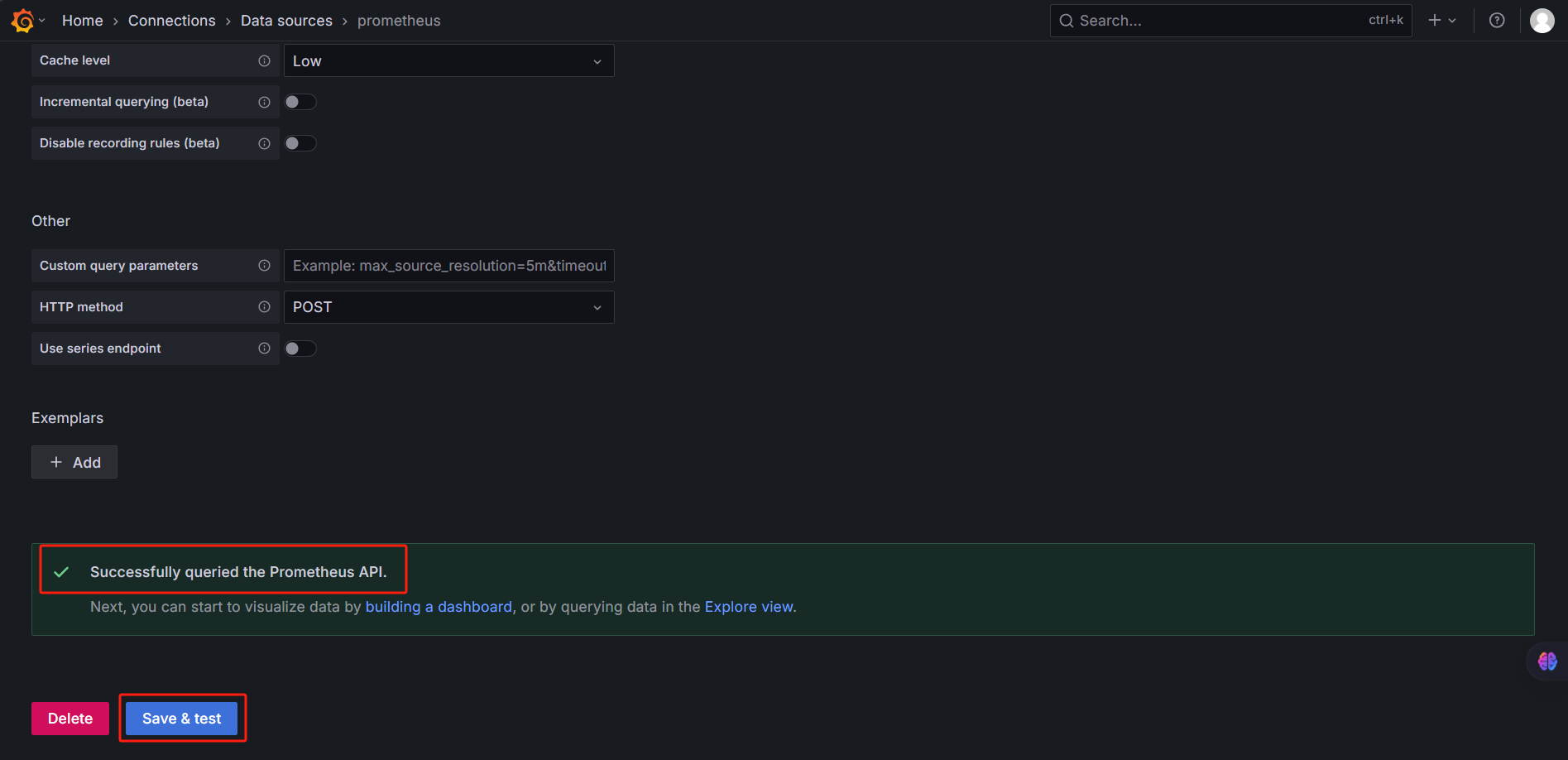1568x760 pixels.
Task: Click the Delete button
Action: pyautogui.click(x=70, y=719)
